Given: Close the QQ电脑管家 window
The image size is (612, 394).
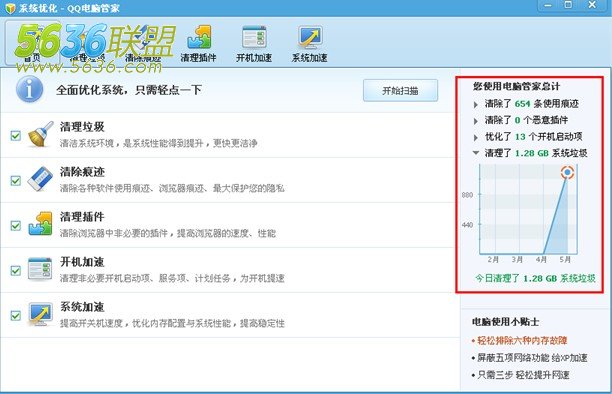Looking at the screenshot, I should coord(593,5).
